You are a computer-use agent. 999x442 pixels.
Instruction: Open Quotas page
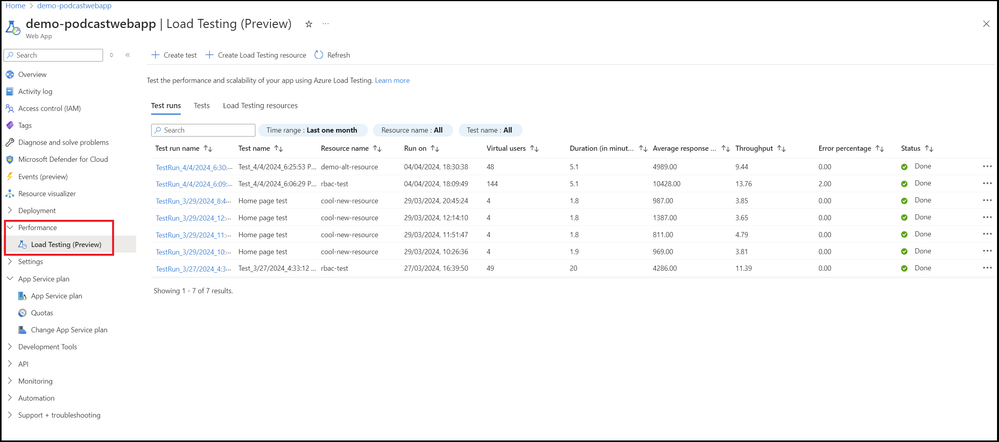[x=42, y=313]
